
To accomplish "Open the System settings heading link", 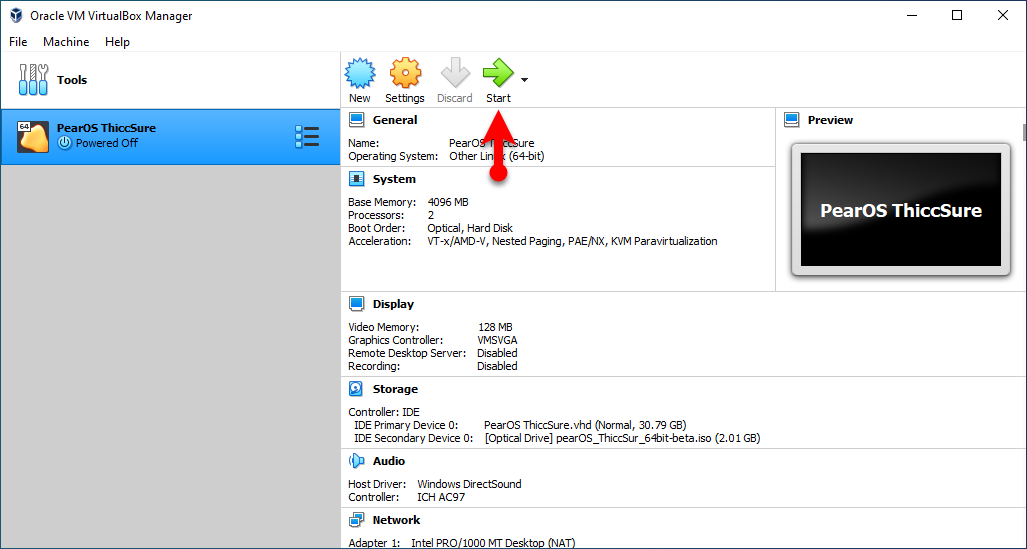I will click(x=394, y=179).
